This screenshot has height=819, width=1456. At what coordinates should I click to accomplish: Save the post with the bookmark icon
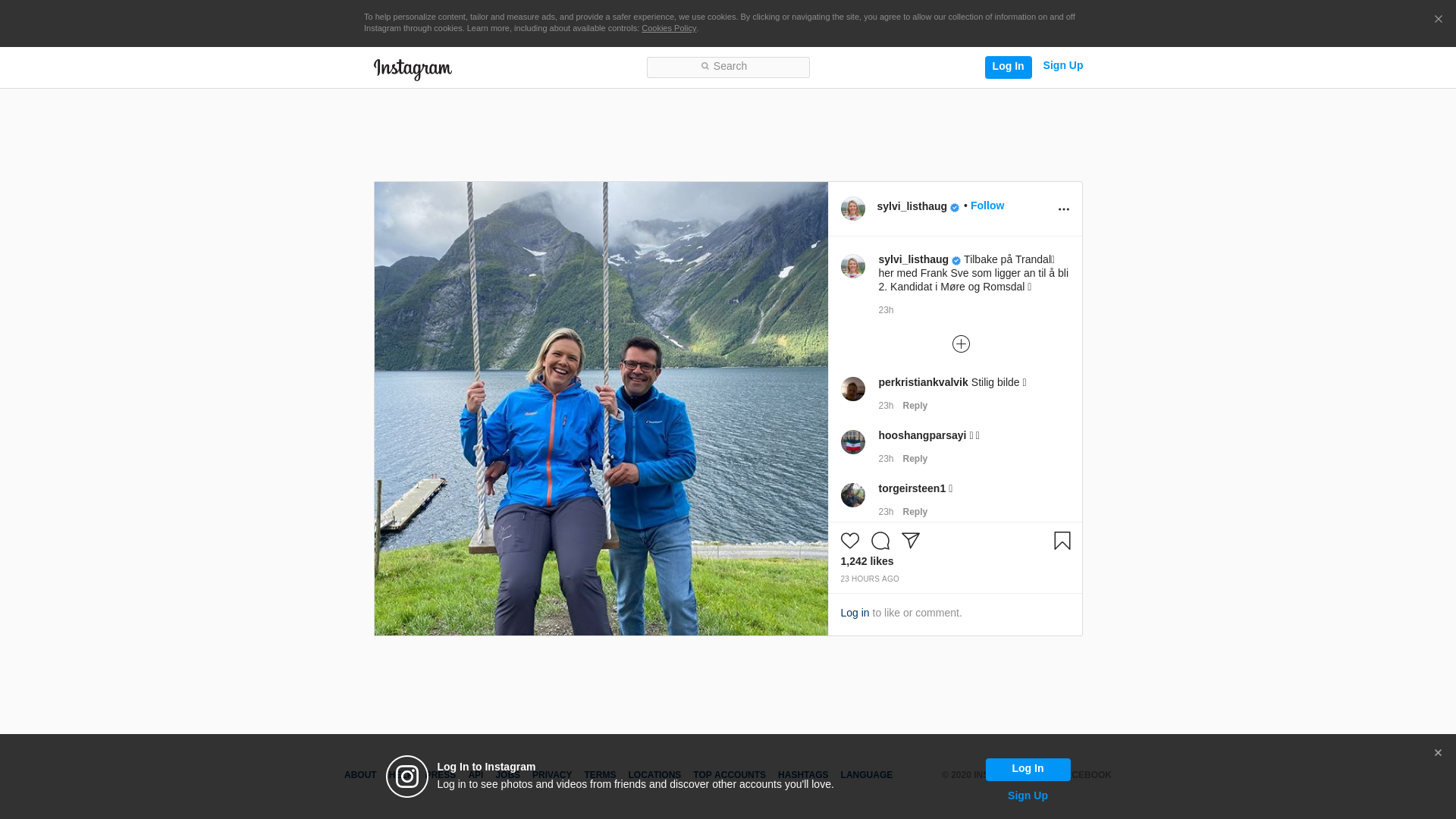click(1062, 541)
